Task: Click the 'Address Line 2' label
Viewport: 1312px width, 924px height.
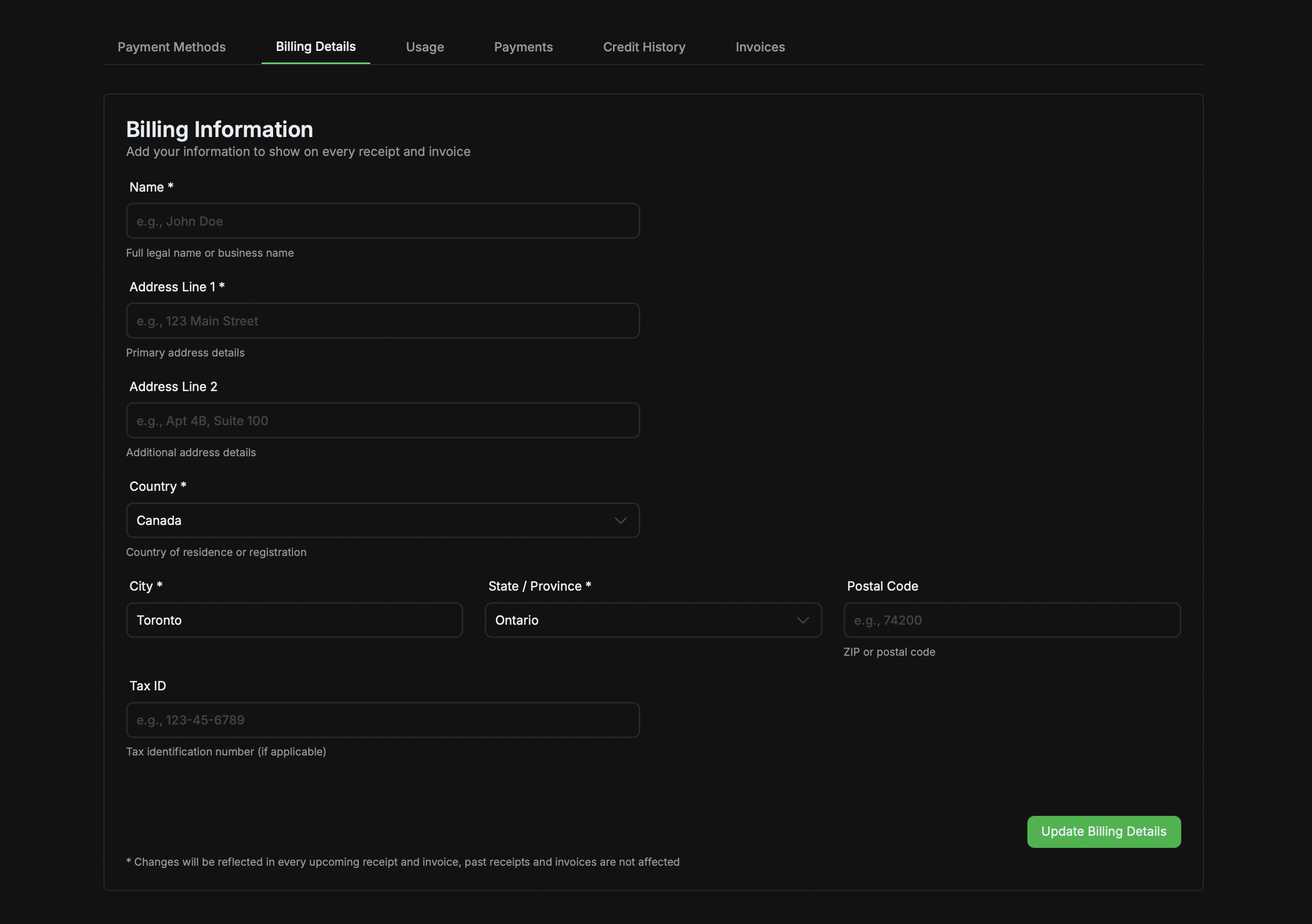Action: (173, 386)
